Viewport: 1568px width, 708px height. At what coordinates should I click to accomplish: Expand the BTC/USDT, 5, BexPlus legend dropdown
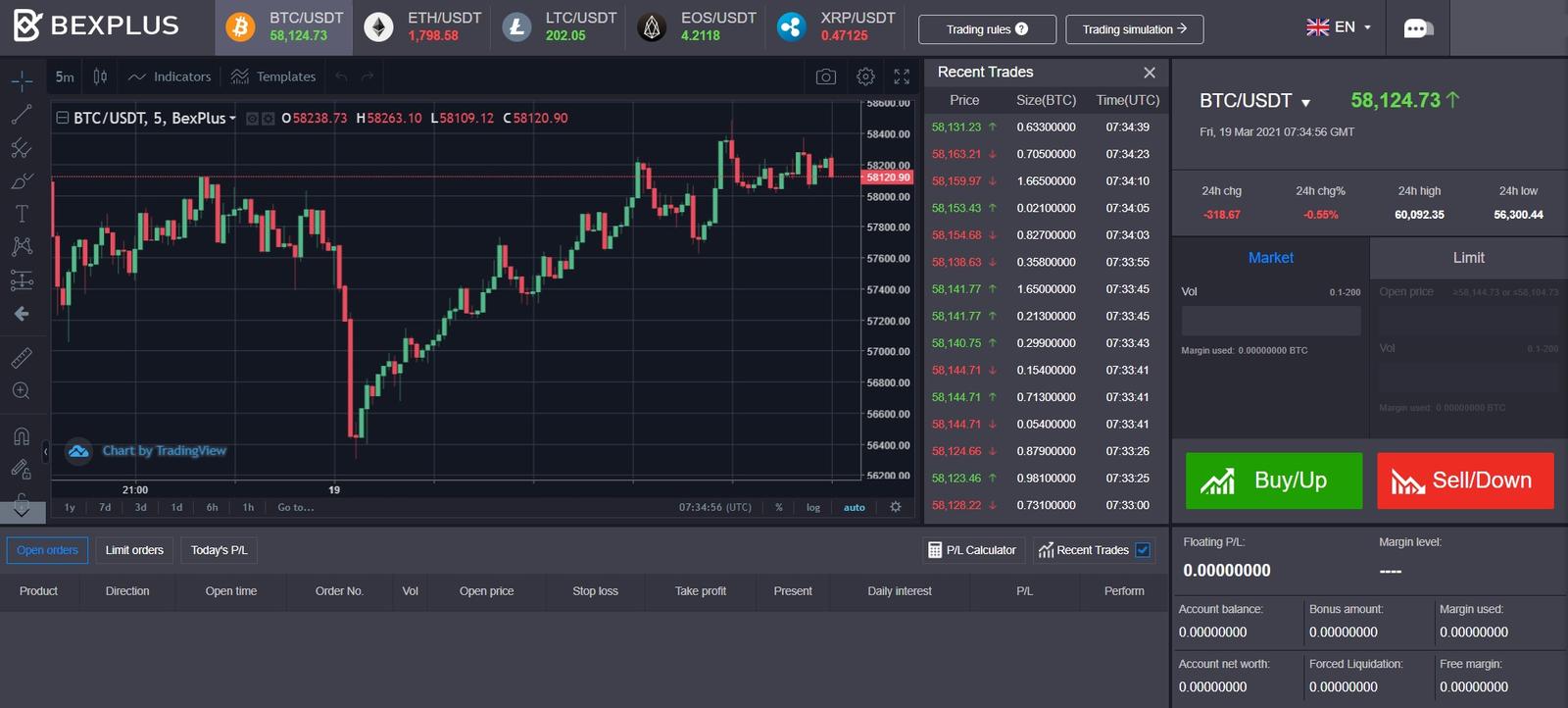[x=232, y=119]
